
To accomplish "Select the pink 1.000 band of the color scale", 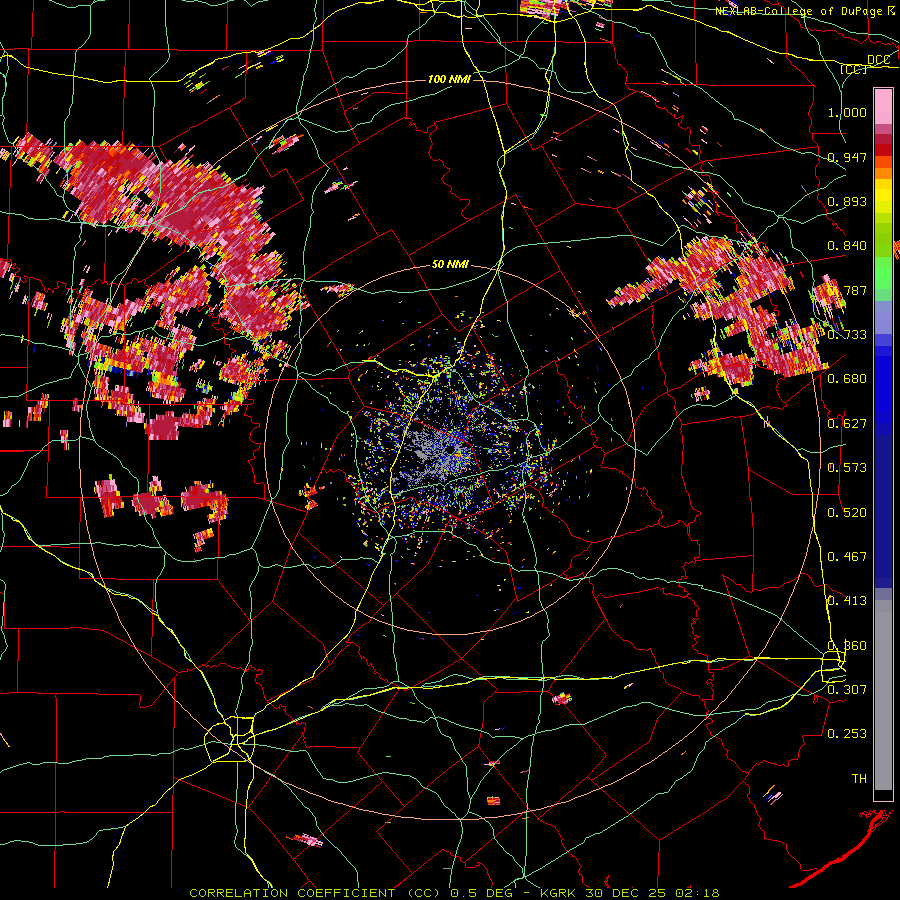I will pos(883,107).
